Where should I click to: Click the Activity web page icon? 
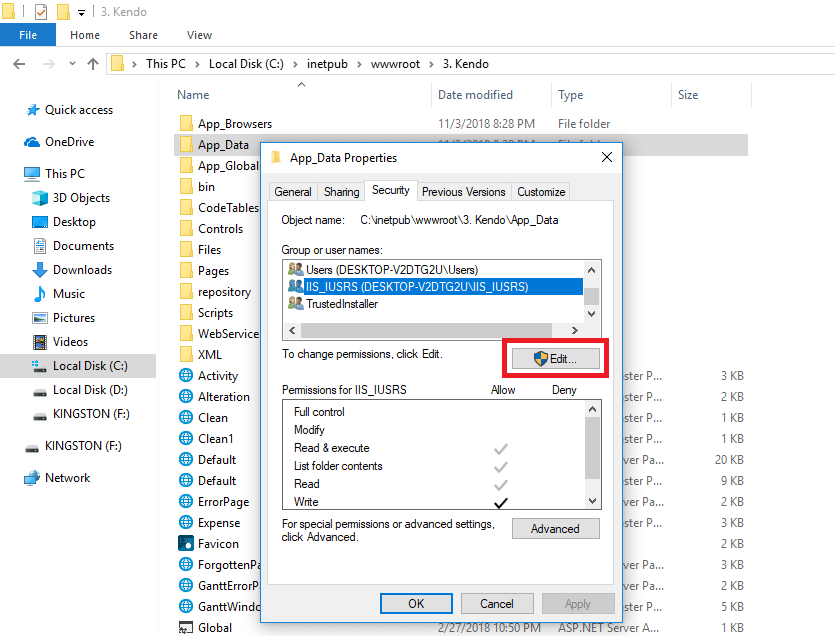(186, 376)
